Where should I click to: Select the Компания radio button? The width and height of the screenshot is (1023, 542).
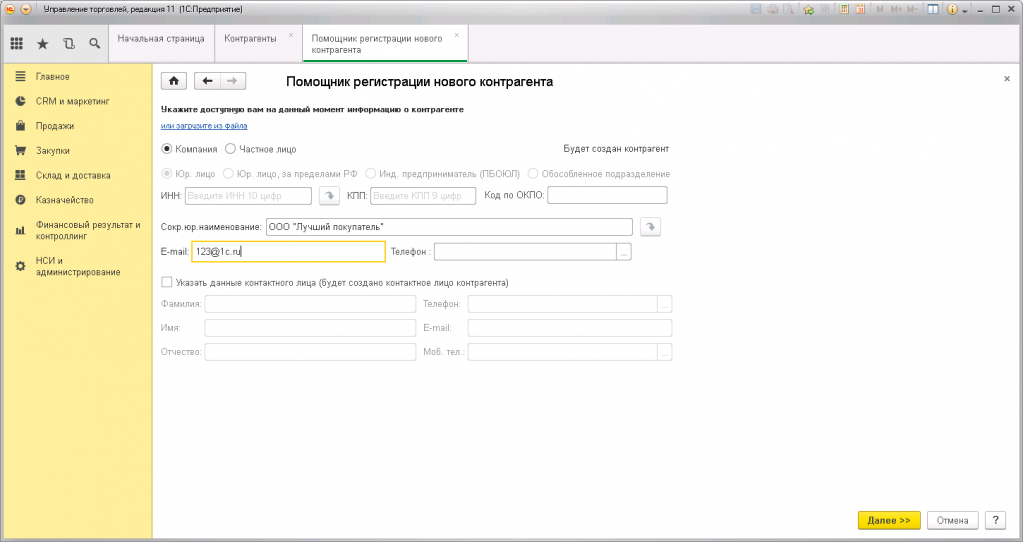(167, 149)
